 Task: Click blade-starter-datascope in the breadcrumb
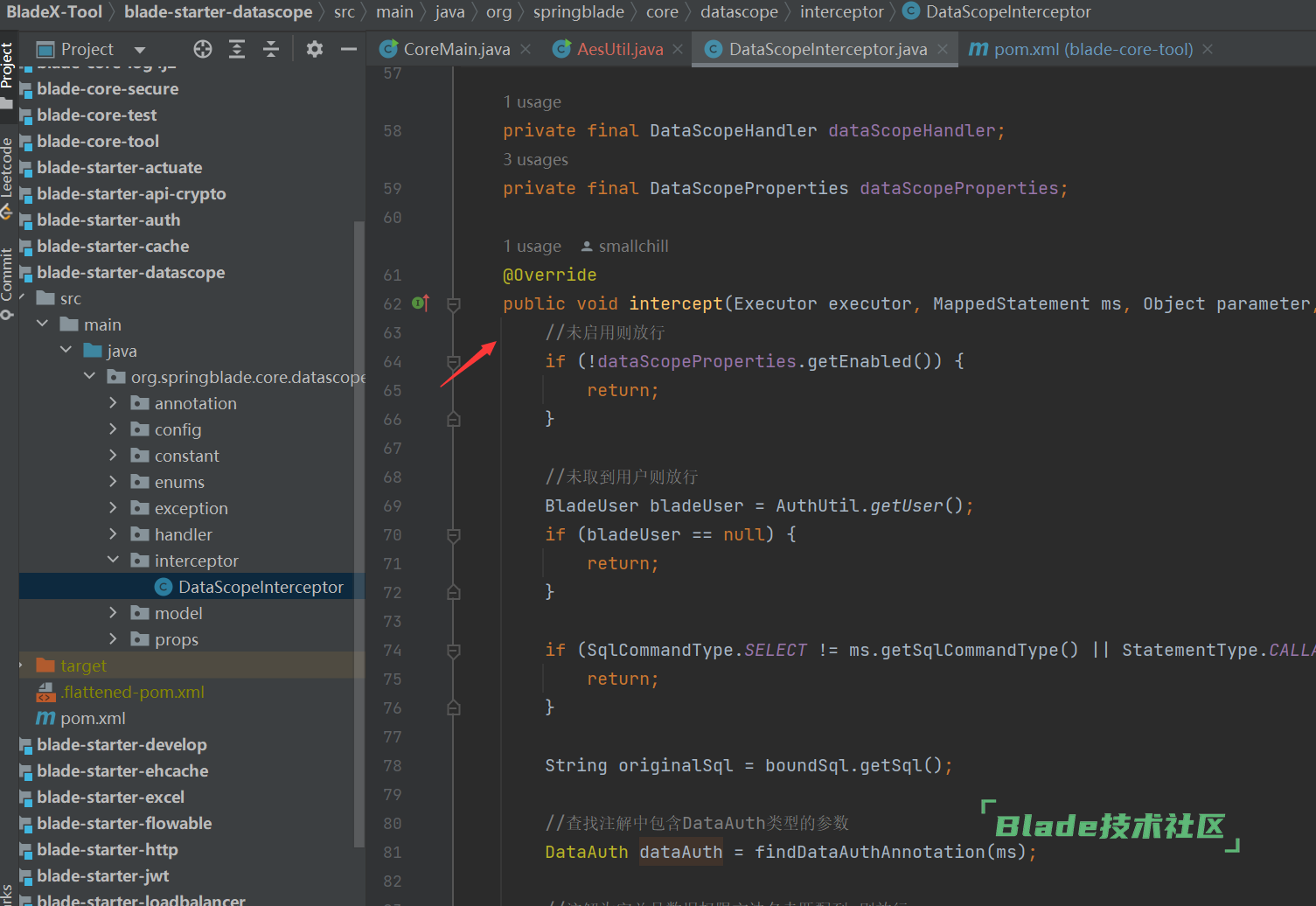pyautogui.click(x=218, y=12)
